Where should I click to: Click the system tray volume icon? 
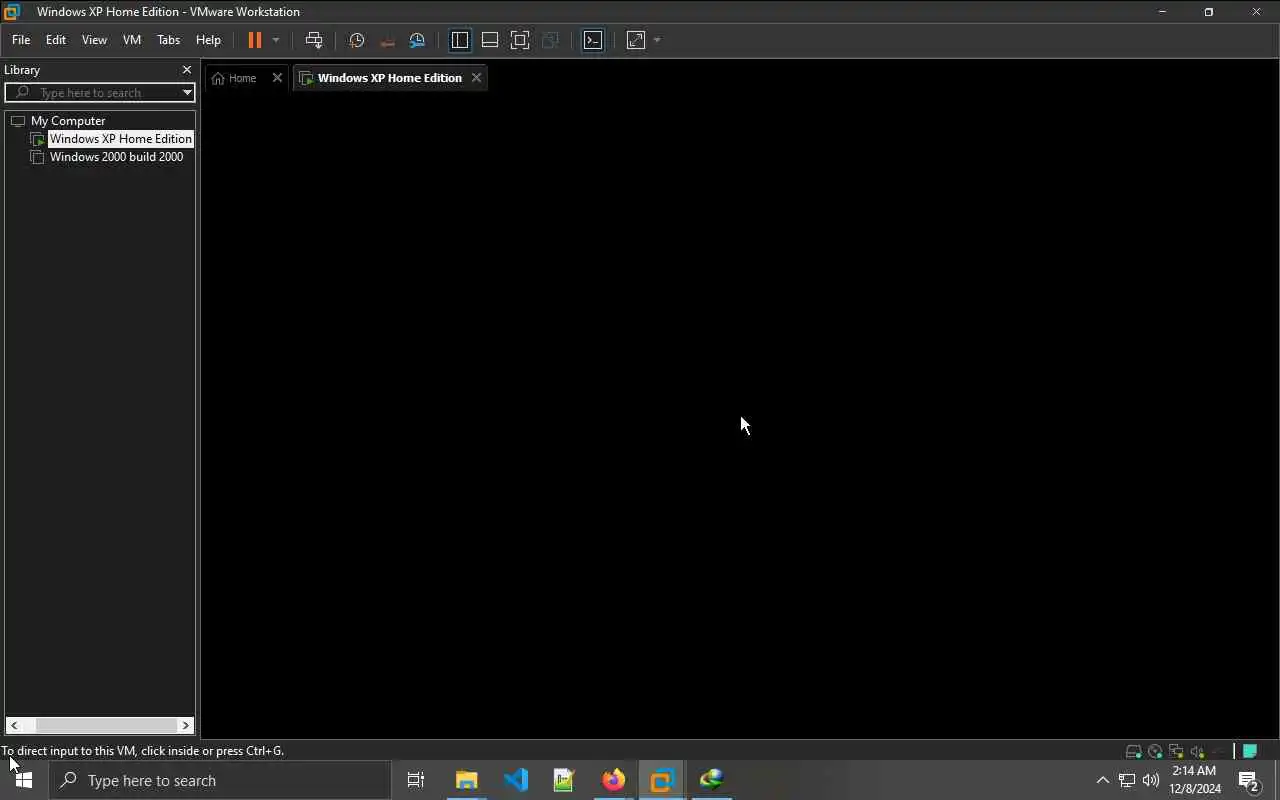1151,780
